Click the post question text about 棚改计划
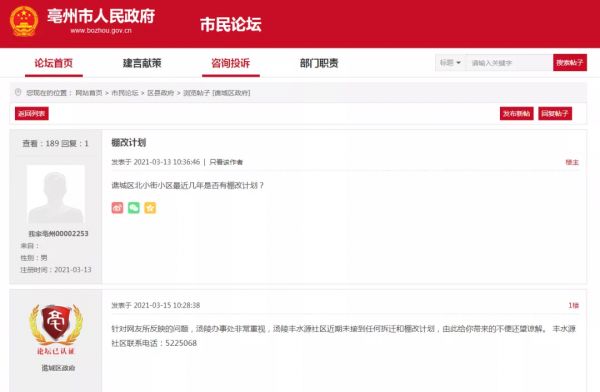600x392 pixels. click(x=188, y=185)
